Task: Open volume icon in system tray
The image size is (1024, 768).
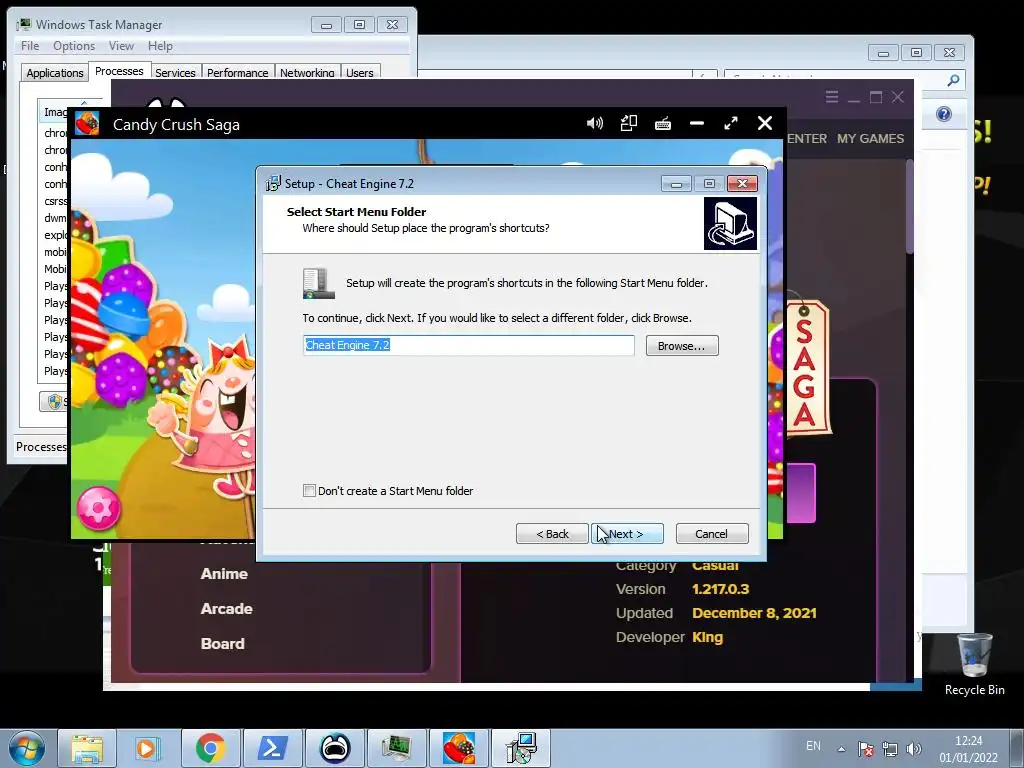Action: [x=914, y=749]
